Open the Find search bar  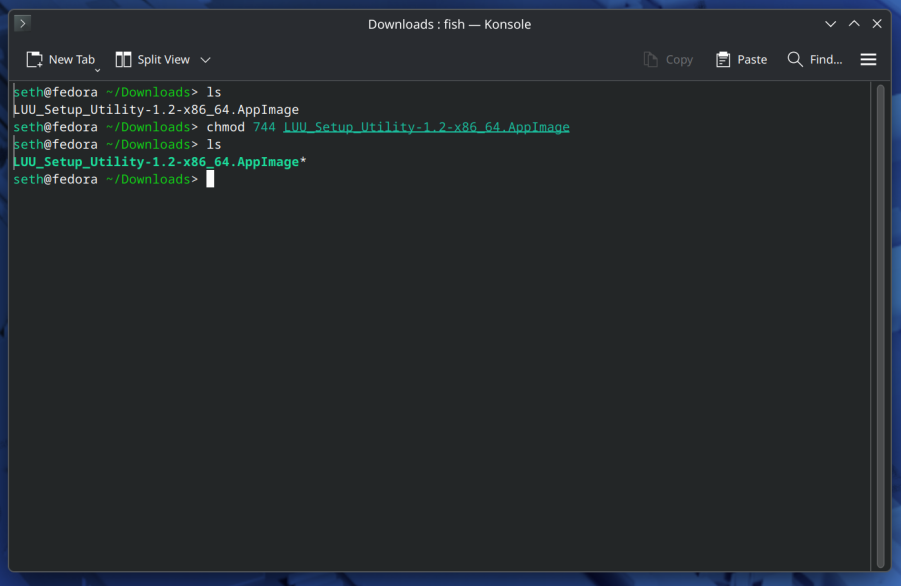click(x=815, y=60)
